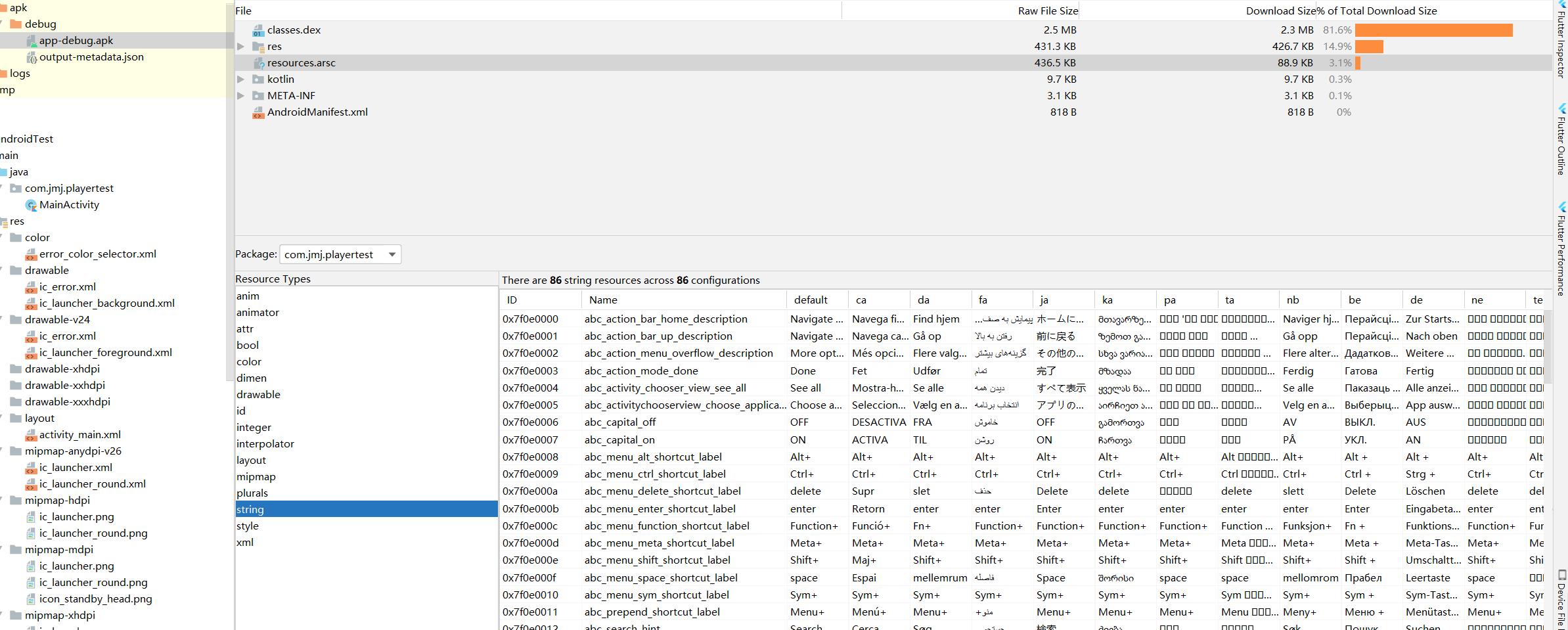Select classes.dex file icon

pyautogui.click(x=259, y=30)
